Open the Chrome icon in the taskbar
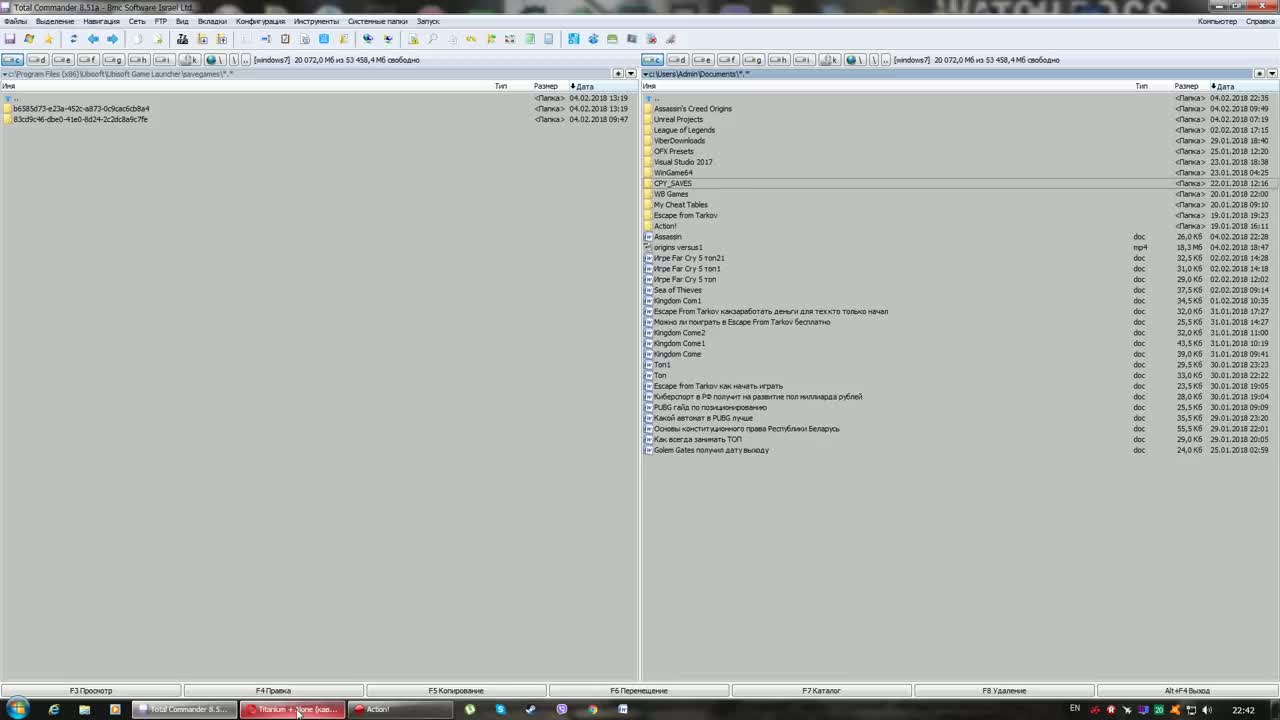1280x720 pixels. 592,710
